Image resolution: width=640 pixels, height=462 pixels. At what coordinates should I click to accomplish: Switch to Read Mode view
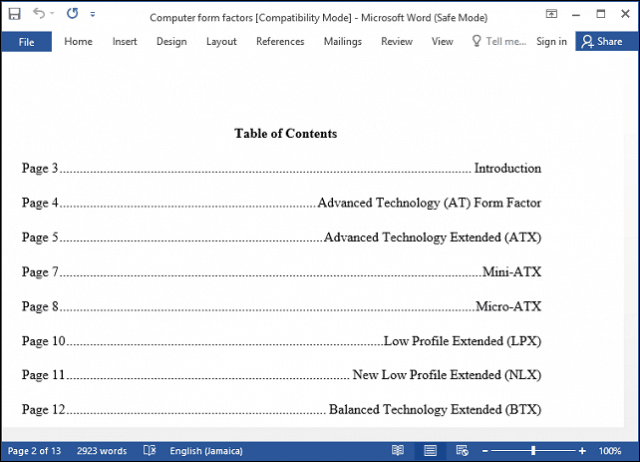pos(398,451)
